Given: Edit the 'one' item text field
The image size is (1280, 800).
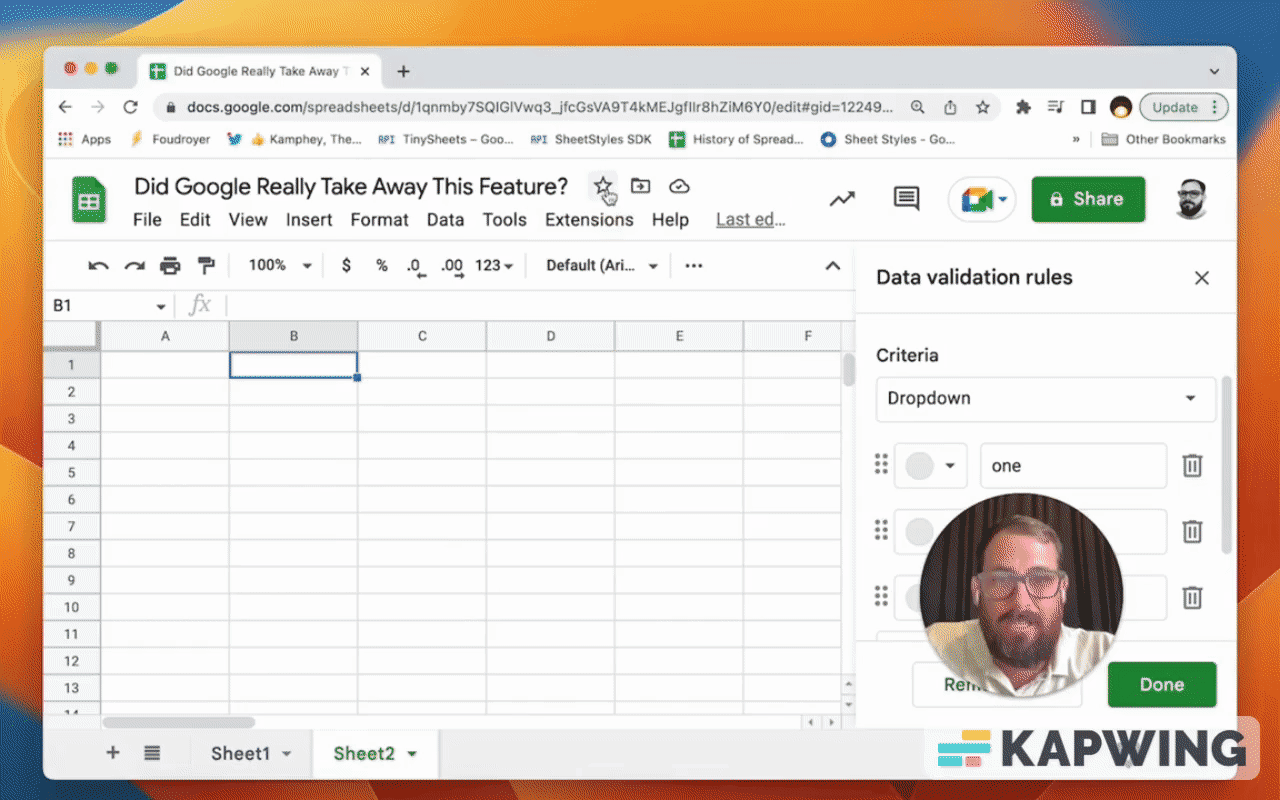Looking at the screenshot, I should (x=1073, y=465).
